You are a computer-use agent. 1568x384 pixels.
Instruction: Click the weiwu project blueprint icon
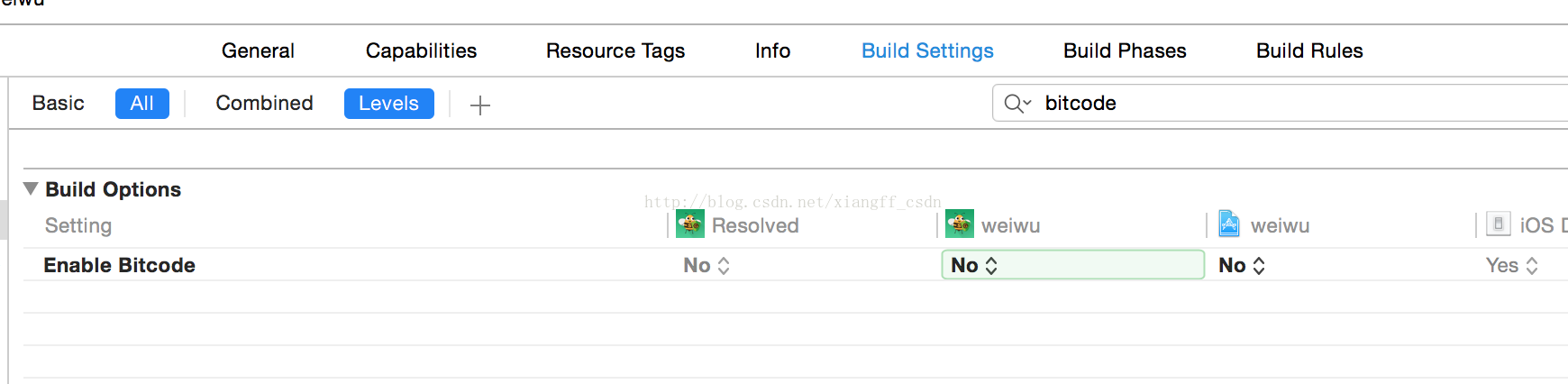pos(1229,224)
